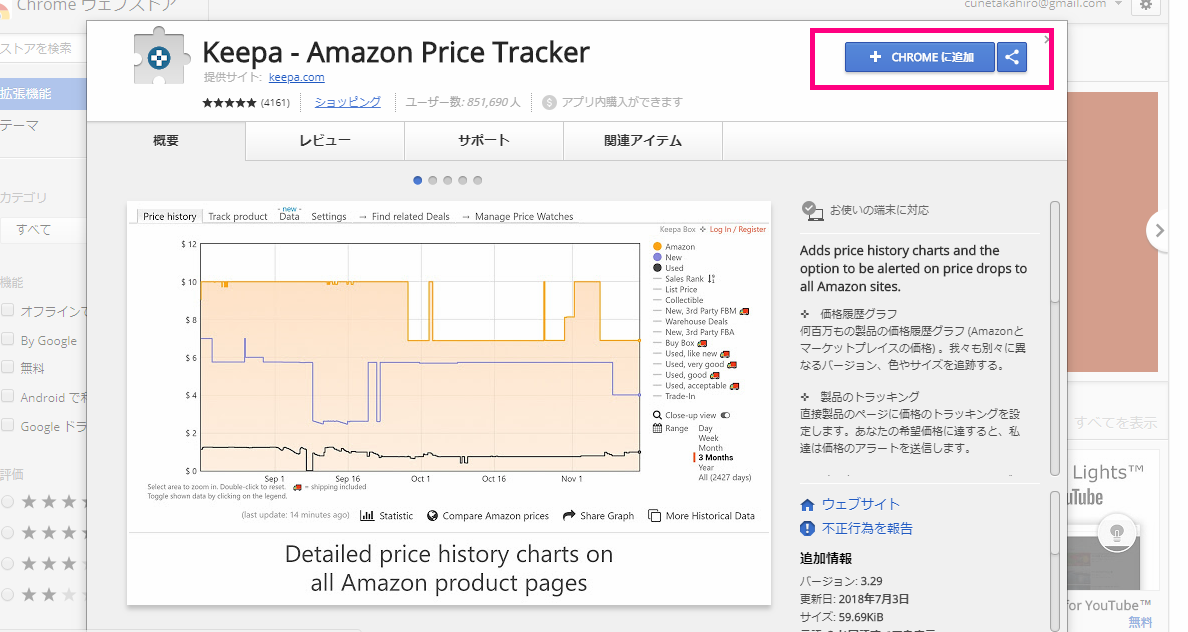
Task: Check the 無料 filter checkbox
Action: 8,368
